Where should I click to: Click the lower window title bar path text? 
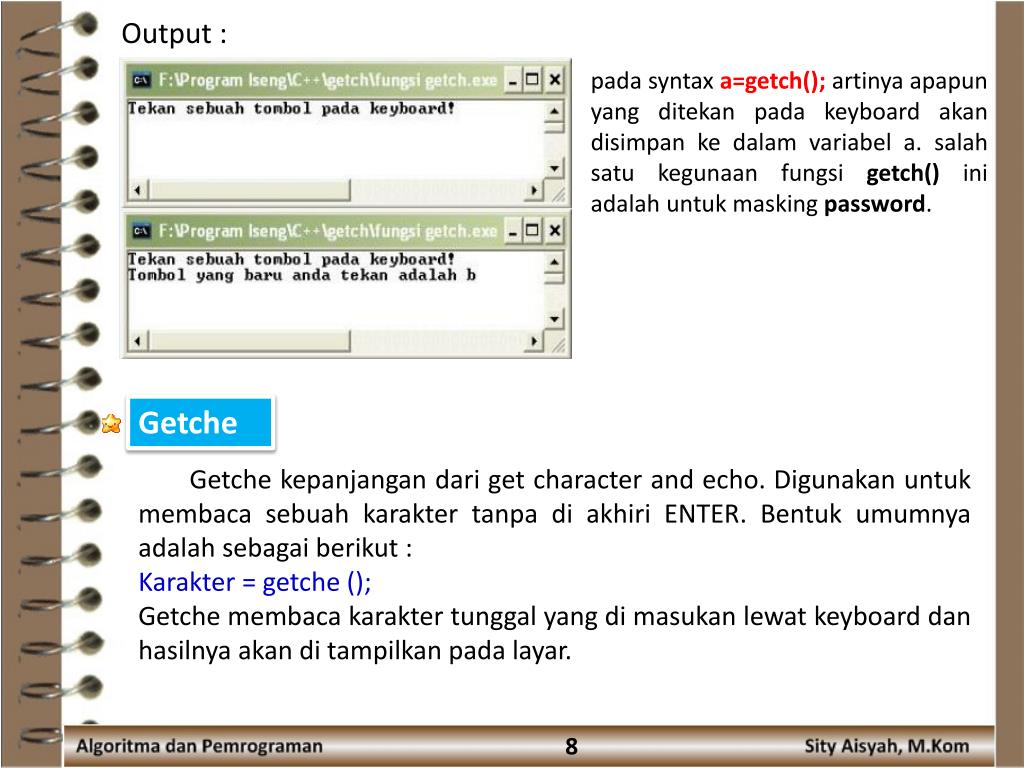point(328,231)
